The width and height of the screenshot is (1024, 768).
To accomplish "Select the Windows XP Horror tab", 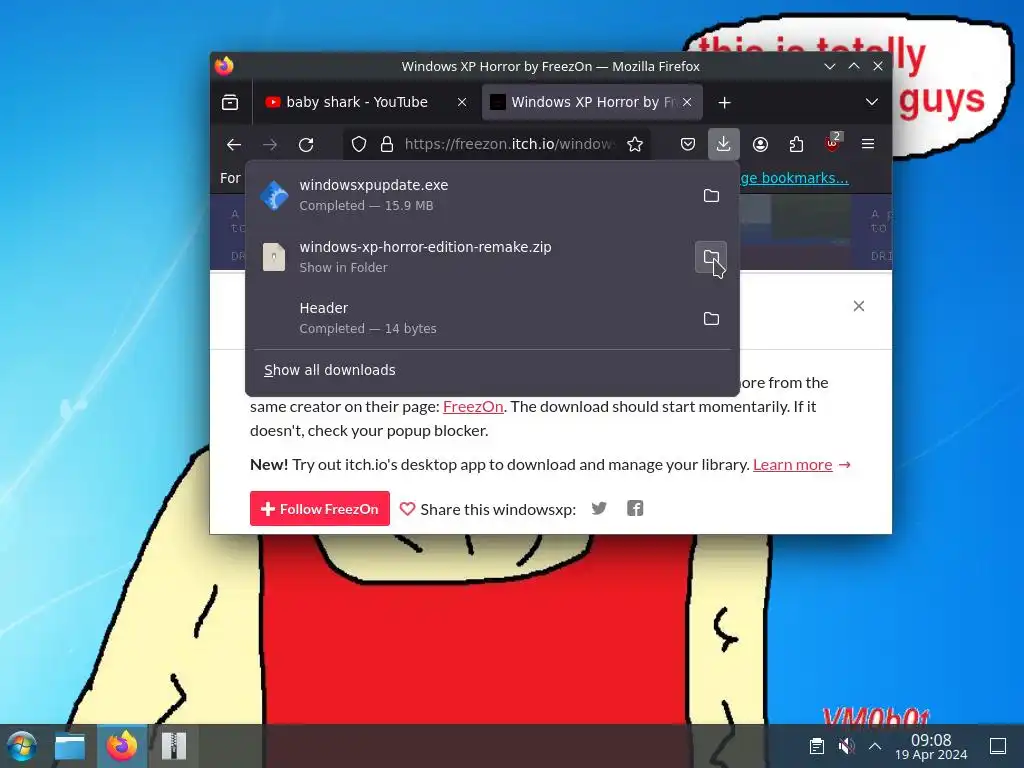I will (592, 103).
